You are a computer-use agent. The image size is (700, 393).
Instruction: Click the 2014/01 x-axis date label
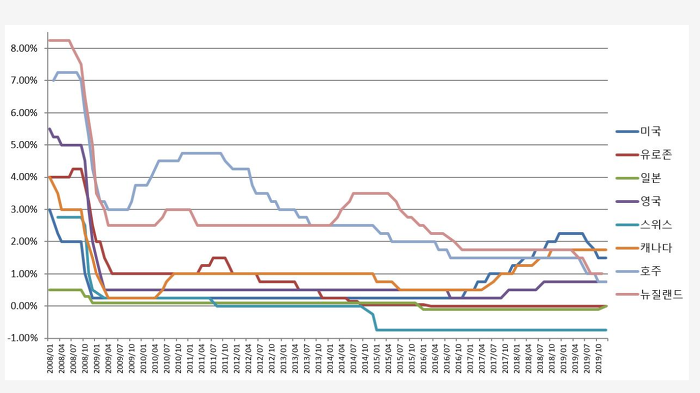330,358
